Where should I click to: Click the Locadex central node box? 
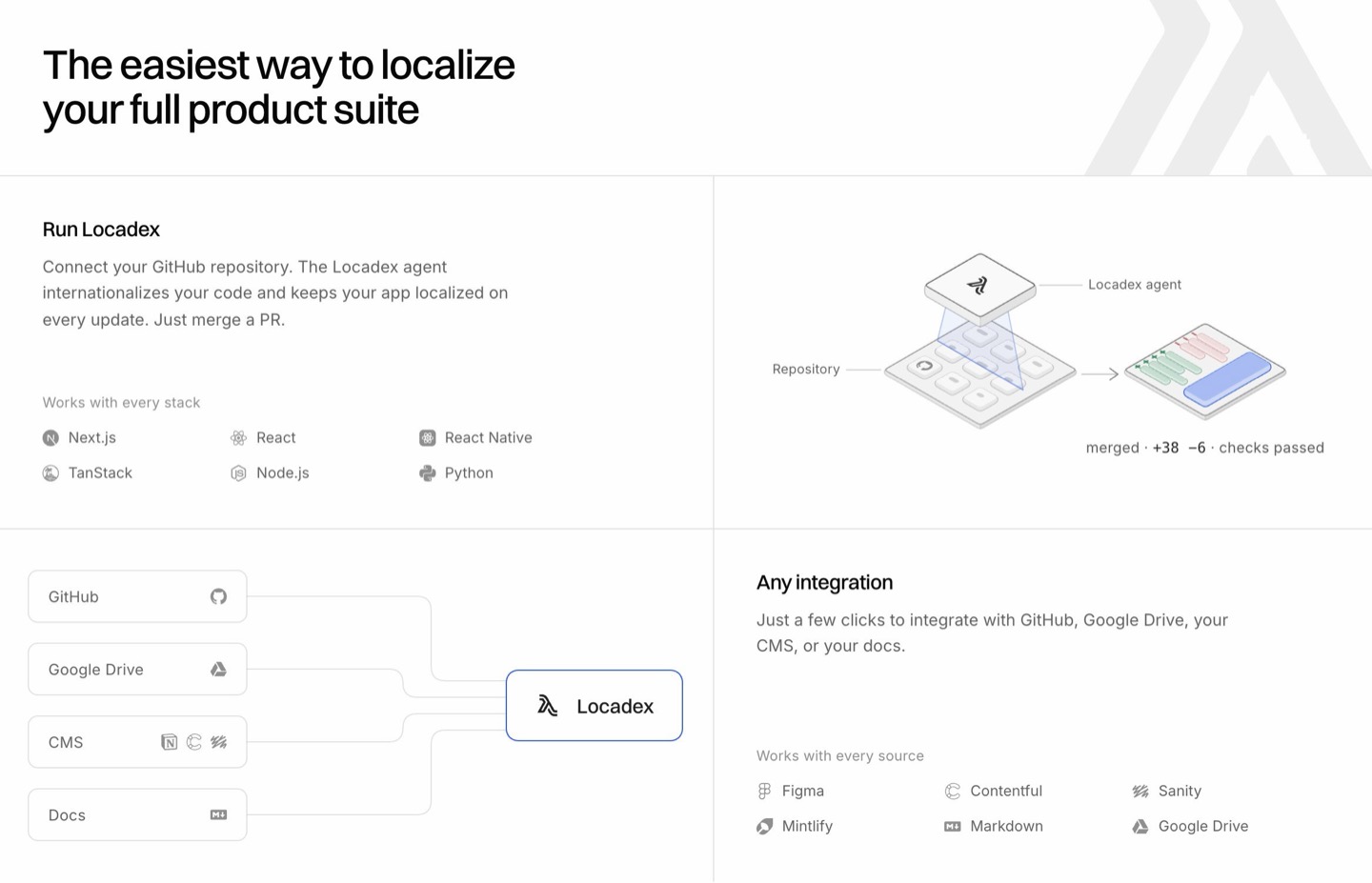[594, 706]
